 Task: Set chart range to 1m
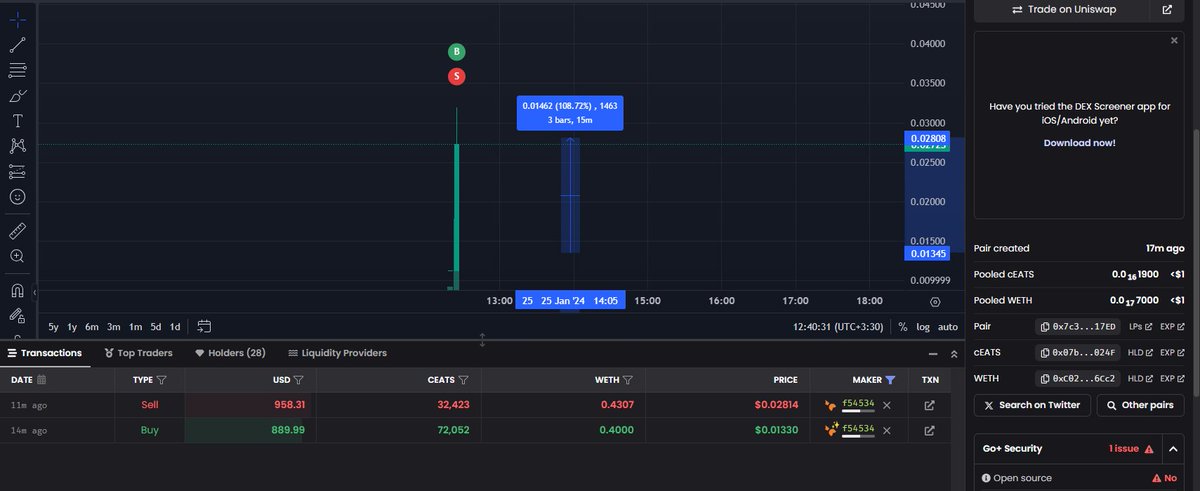(135, 326)
